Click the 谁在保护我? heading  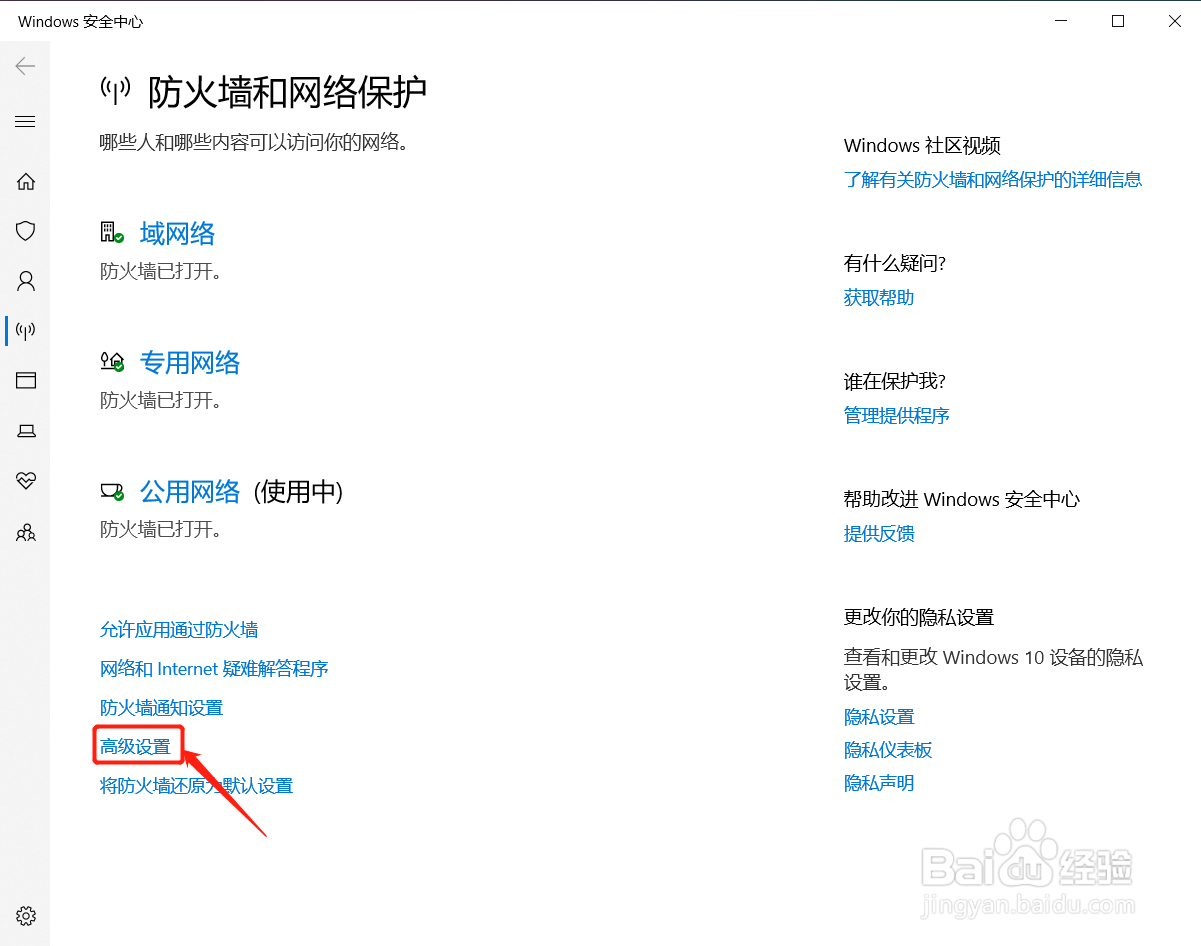pyautogui.click(x=895, y=381)
